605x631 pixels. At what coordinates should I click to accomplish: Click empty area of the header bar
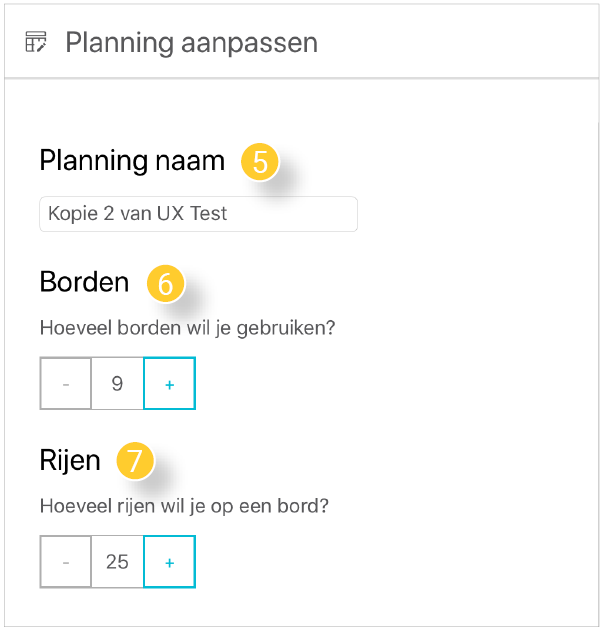pyautogui.click(x=455, y=42)
